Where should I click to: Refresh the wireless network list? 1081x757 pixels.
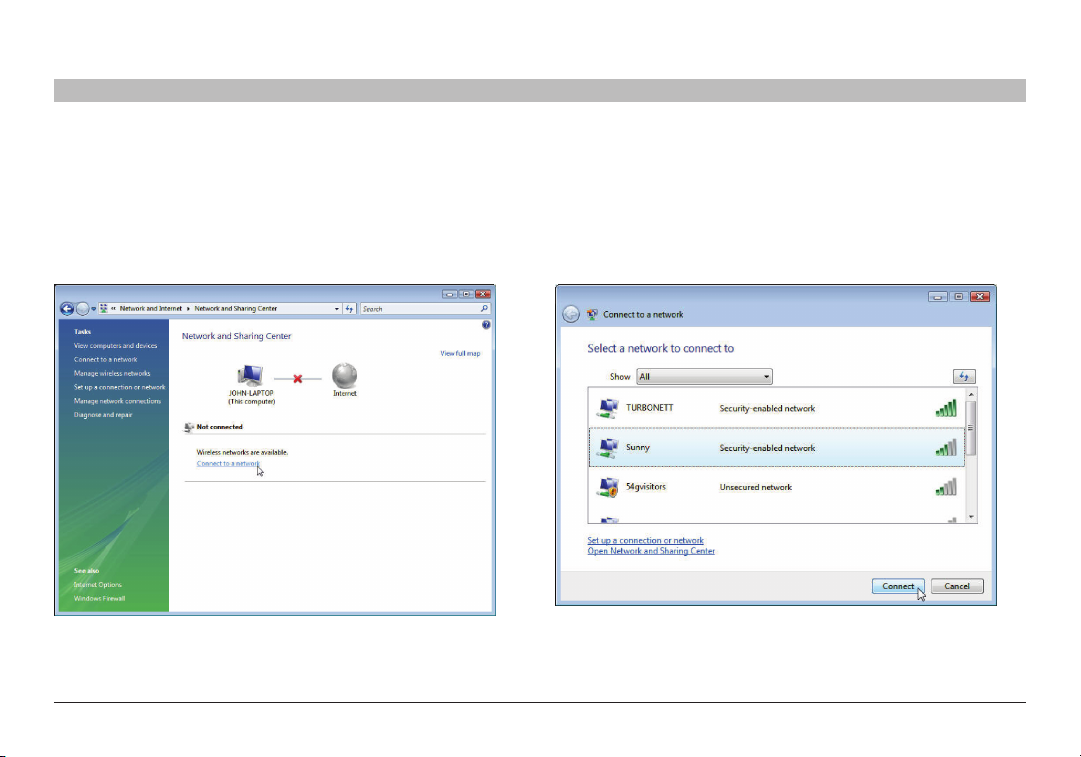tap(964, 376)
